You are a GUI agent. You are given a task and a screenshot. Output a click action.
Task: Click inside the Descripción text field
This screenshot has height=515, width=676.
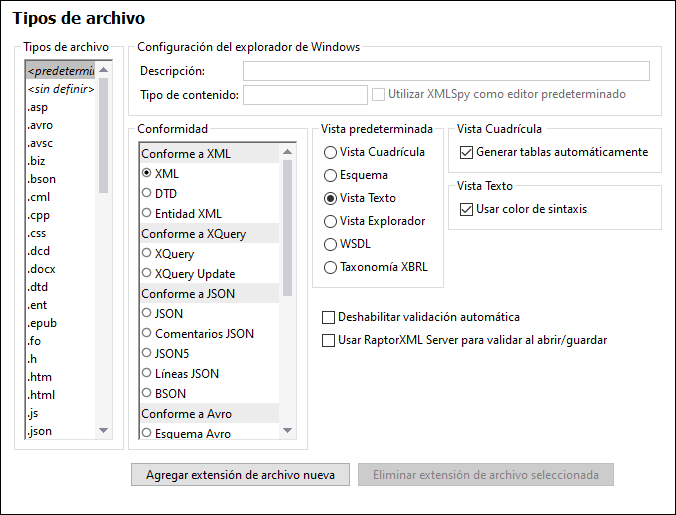446,71
